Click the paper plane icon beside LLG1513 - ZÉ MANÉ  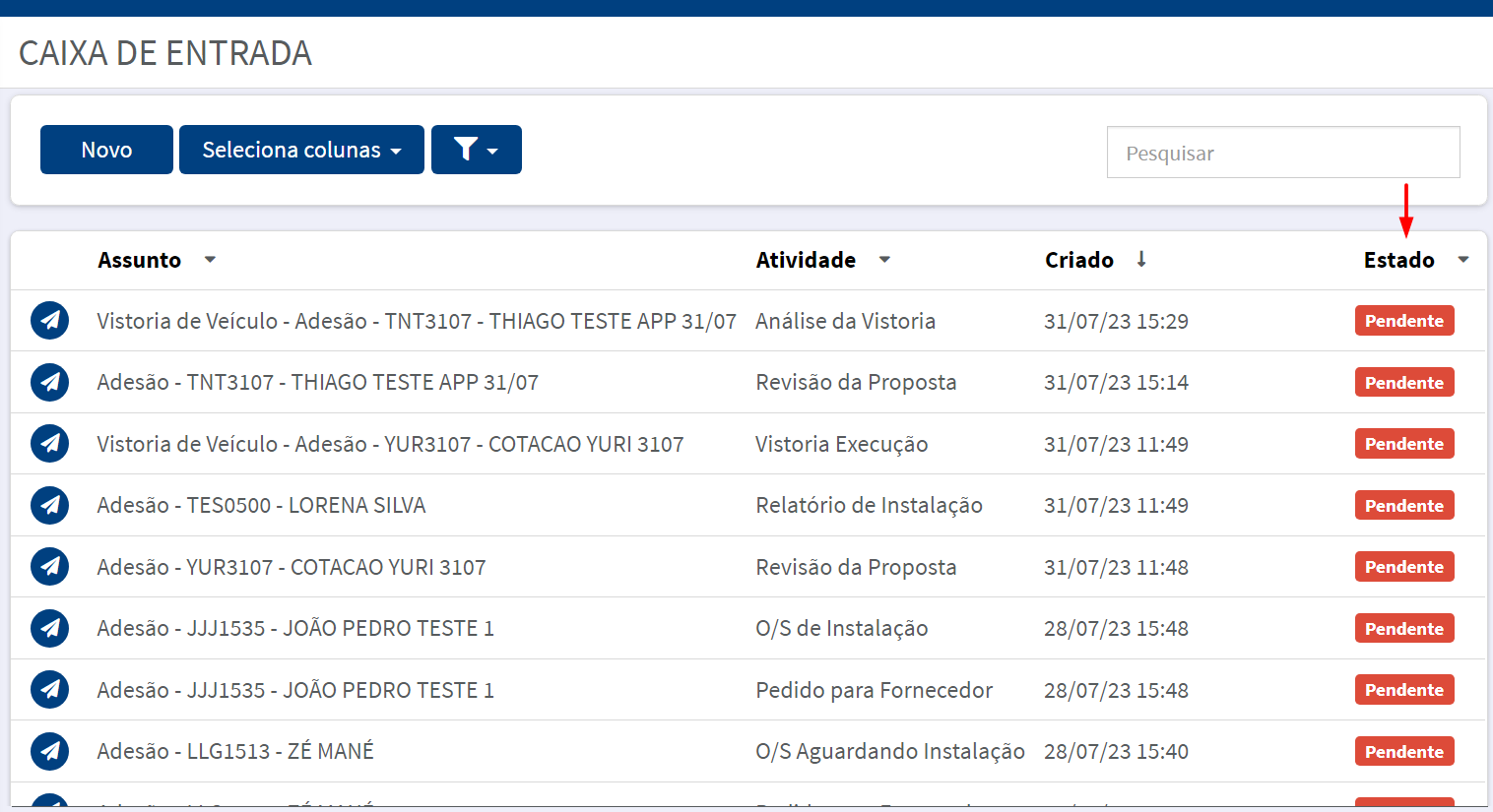(x=50, y=751)
